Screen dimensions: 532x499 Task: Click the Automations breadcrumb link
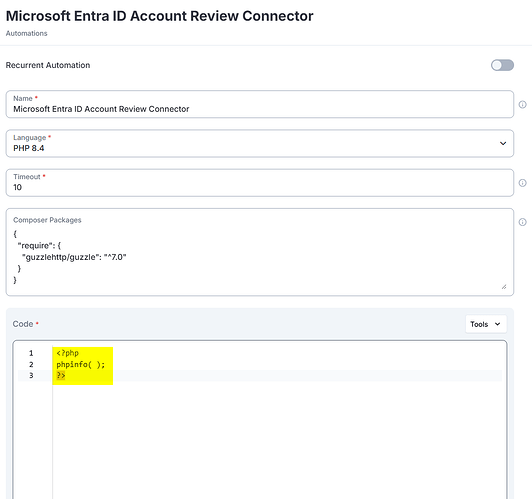[26, 33]
